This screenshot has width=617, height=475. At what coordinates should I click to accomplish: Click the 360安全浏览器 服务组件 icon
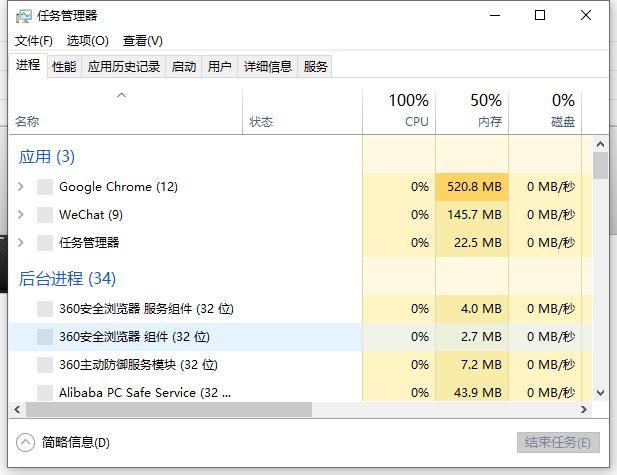click(44, 309)
